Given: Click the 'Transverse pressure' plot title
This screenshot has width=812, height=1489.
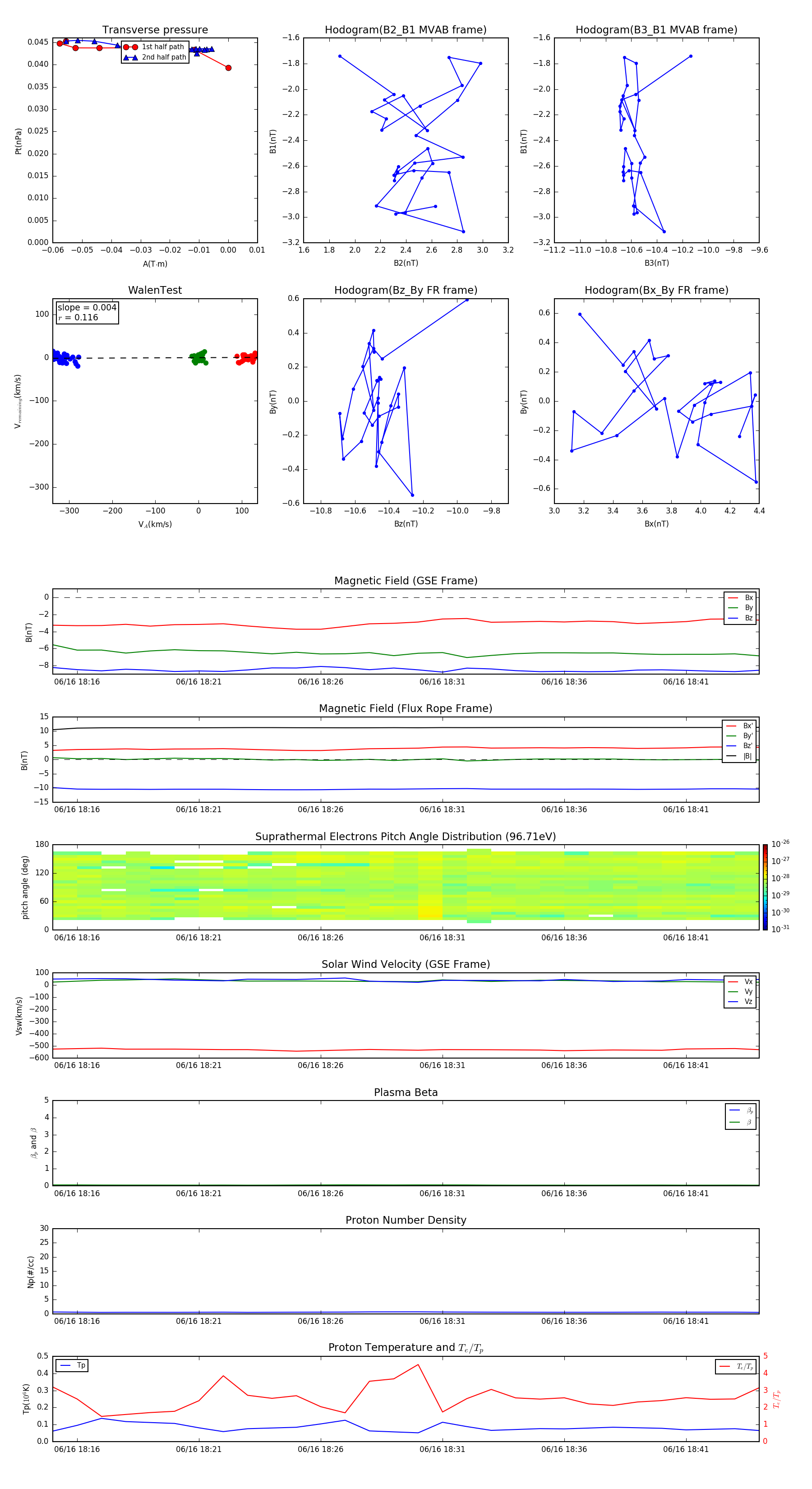Looking at the screenshot, I should coord(155,30).
